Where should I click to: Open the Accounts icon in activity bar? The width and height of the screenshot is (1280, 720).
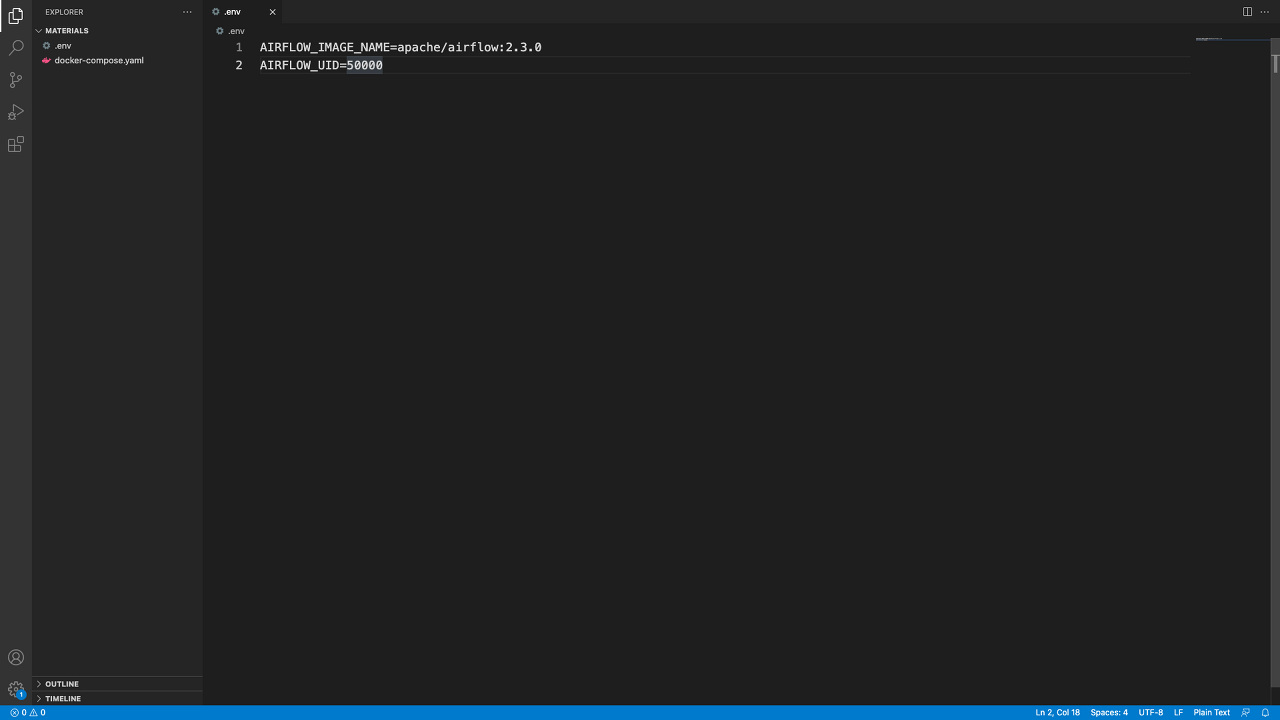click(x=16, y=657)
